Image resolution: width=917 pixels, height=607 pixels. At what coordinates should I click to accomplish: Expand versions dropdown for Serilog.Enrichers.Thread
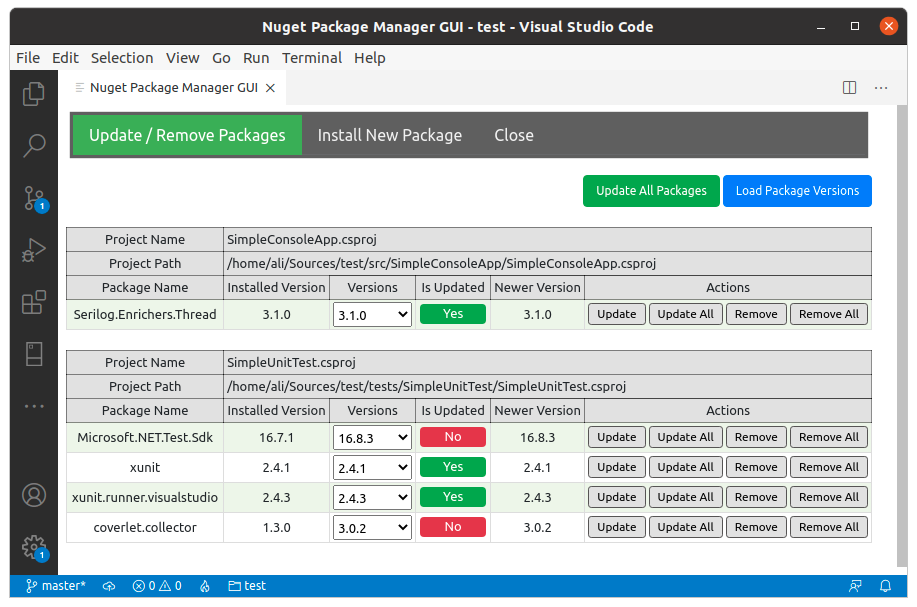coord(372,314)
